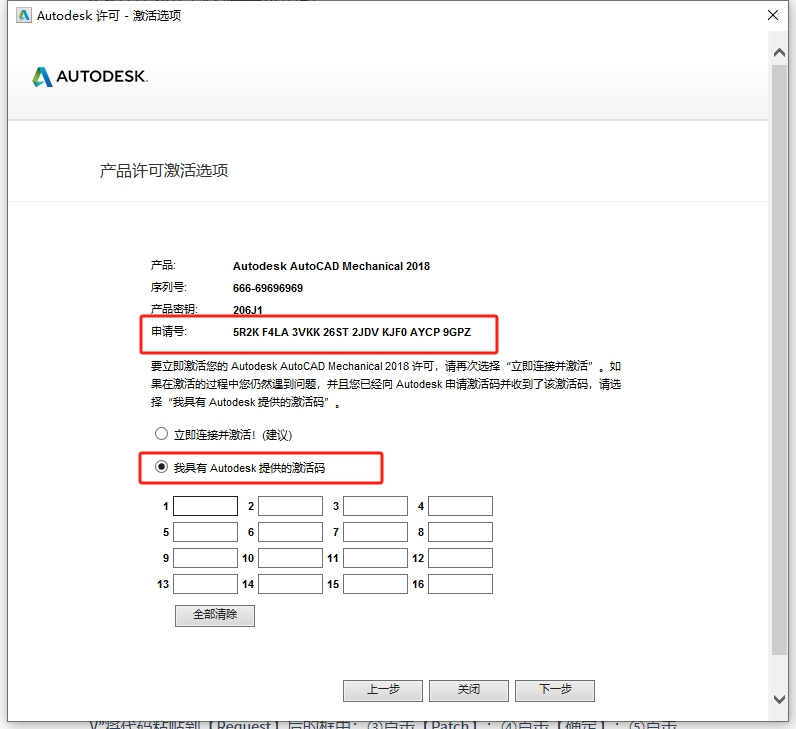796x729 pixels.
Task: Click product name 'Autodesk AutoCAD Mechanical 2018'
Action: tap(331, 266)
